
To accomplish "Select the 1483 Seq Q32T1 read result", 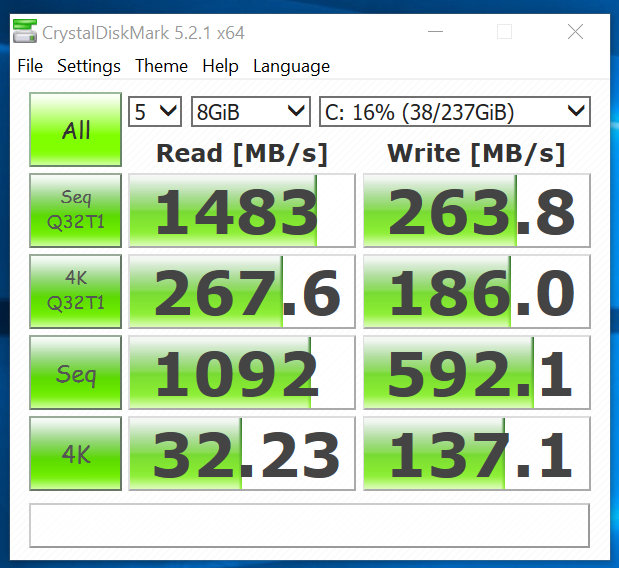I will click(242, 210).
